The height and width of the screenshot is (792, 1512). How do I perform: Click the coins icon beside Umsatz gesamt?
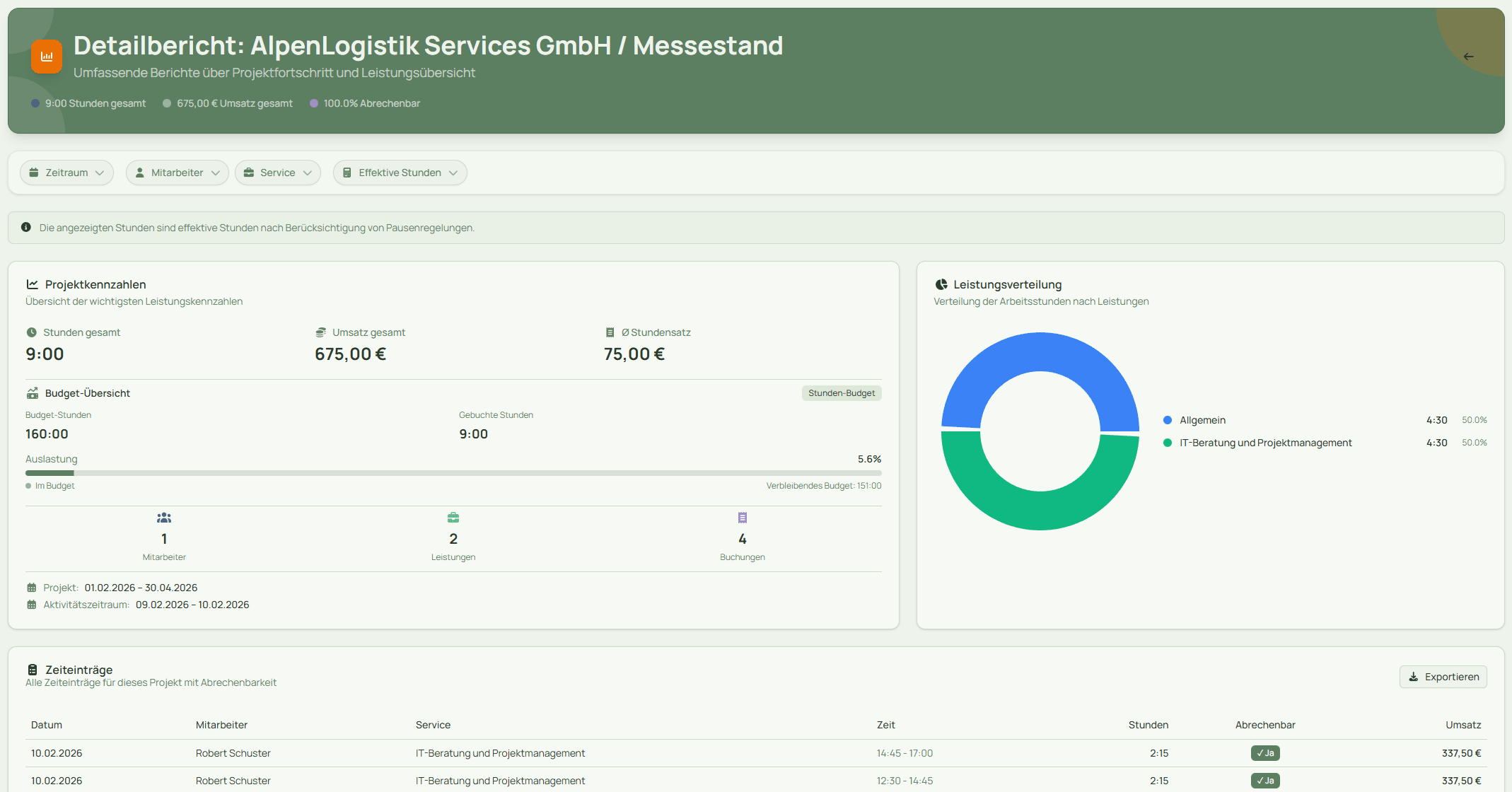[x=320, y=332]
